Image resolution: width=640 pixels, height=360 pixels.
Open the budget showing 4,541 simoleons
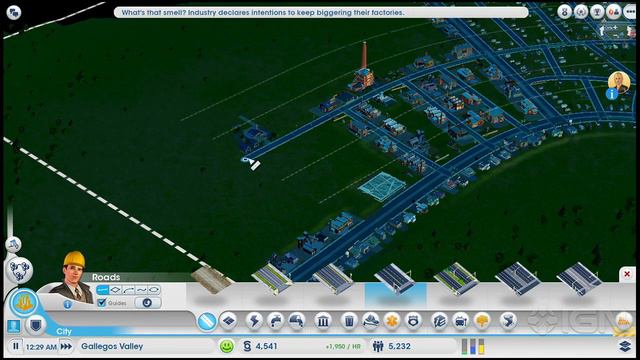[x=260, y=346]
